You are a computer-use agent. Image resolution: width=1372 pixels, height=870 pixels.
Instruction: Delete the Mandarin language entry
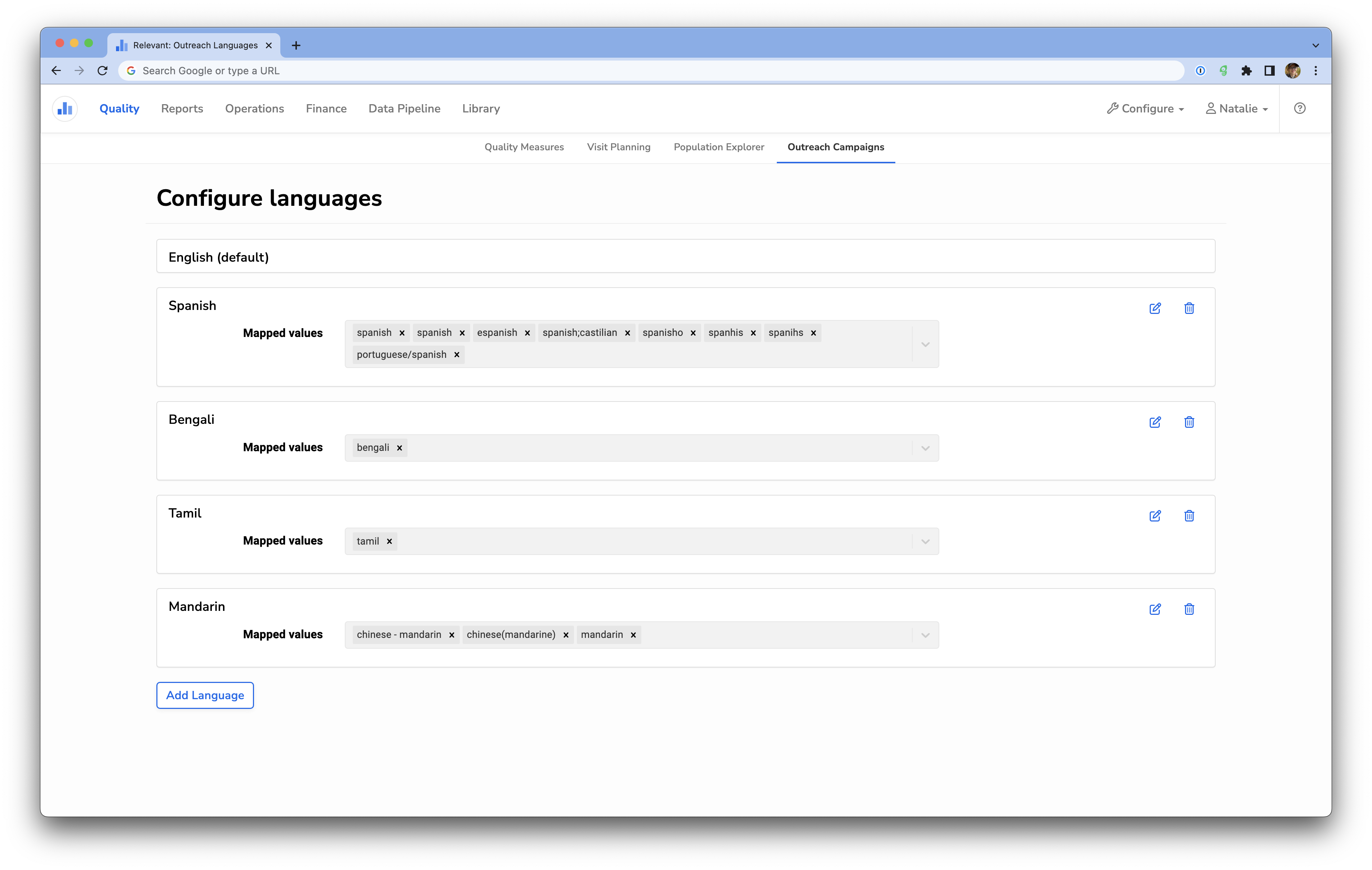click(1189, 609)
